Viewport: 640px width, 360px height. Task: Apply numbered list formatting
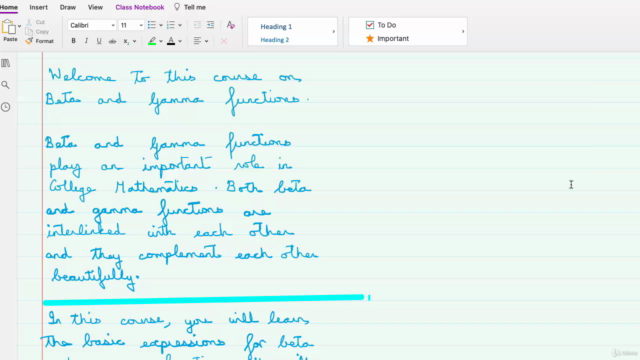[x=171, y=25]
